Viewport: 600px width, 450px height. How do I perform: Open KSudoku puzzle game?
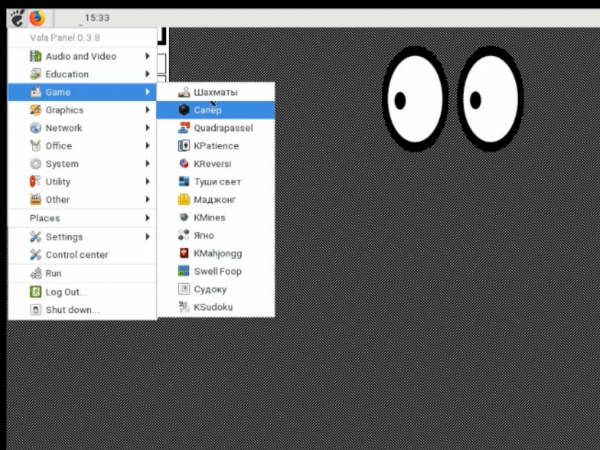(215, 307)
